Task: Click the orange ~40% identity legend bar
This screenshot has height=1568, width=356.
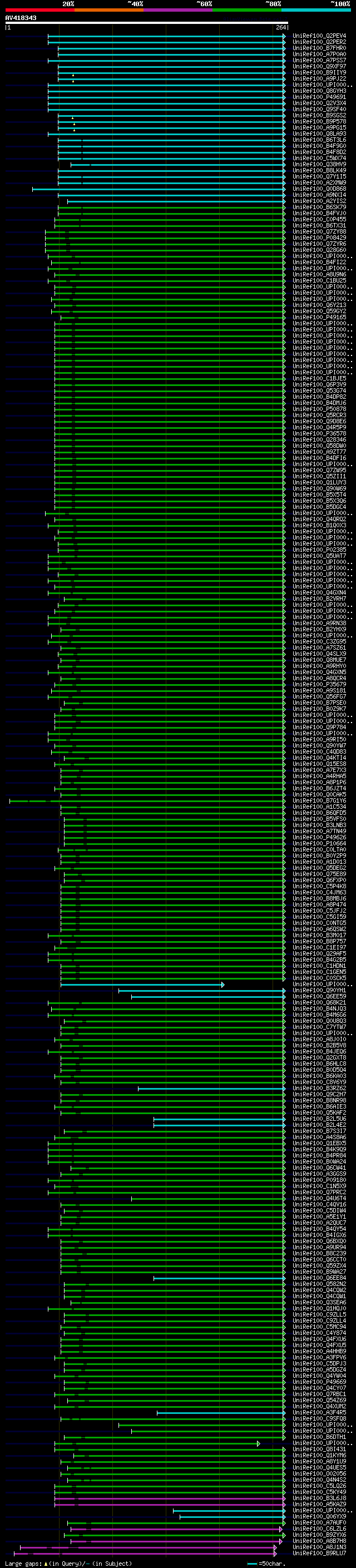Action: coord(109,11)
